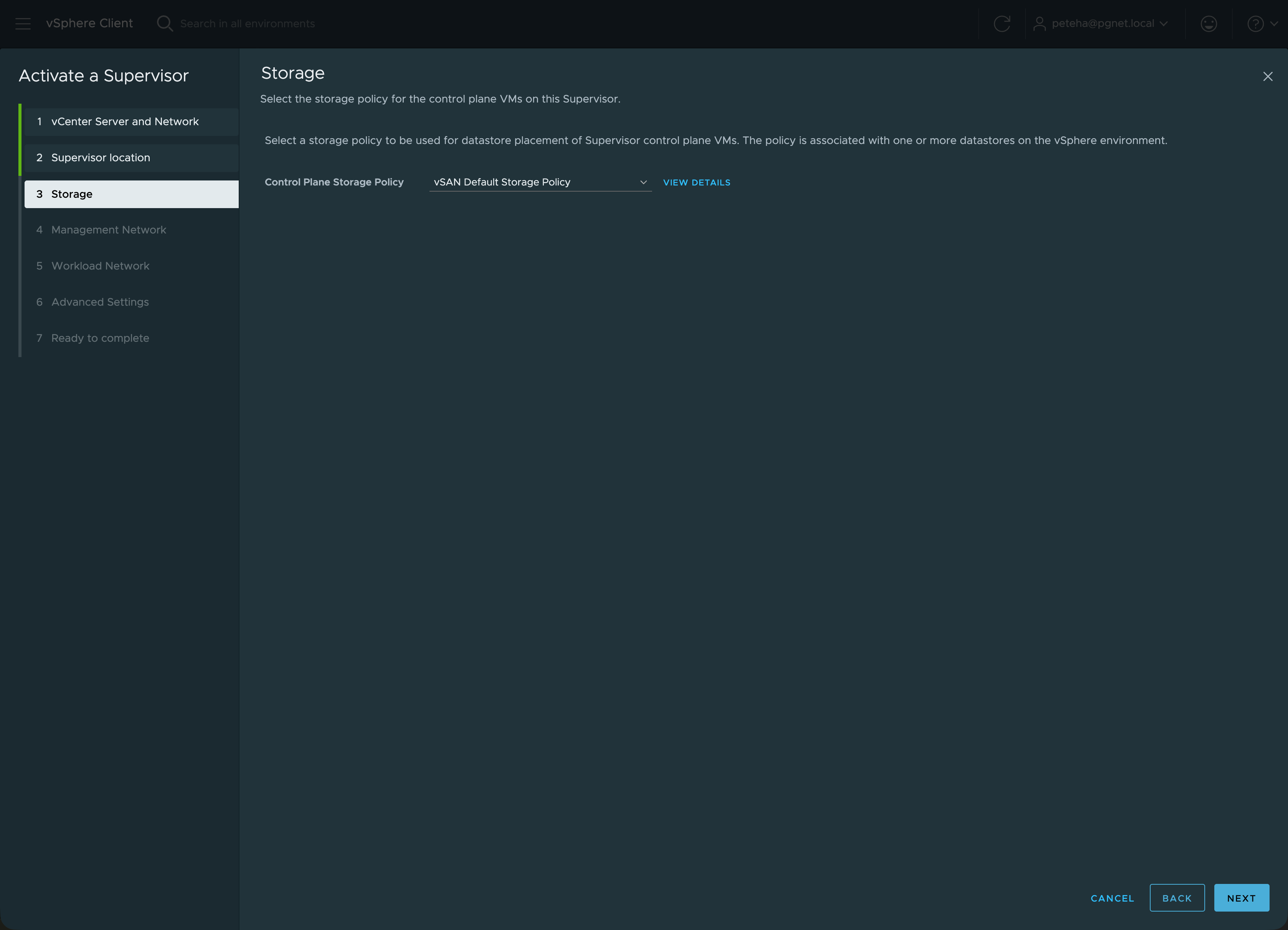
Task: Open the help question mark icon
Action: coord(1255,23)
